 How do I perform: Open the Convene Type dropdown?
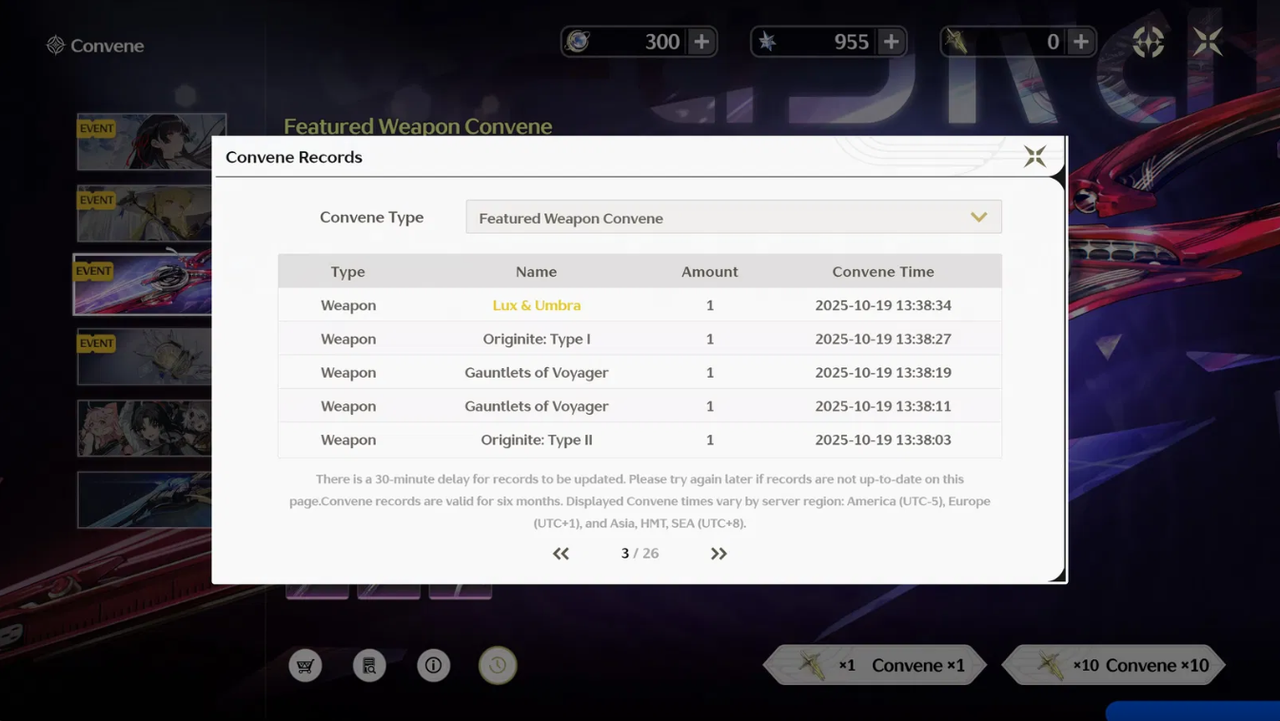[734, 218]
